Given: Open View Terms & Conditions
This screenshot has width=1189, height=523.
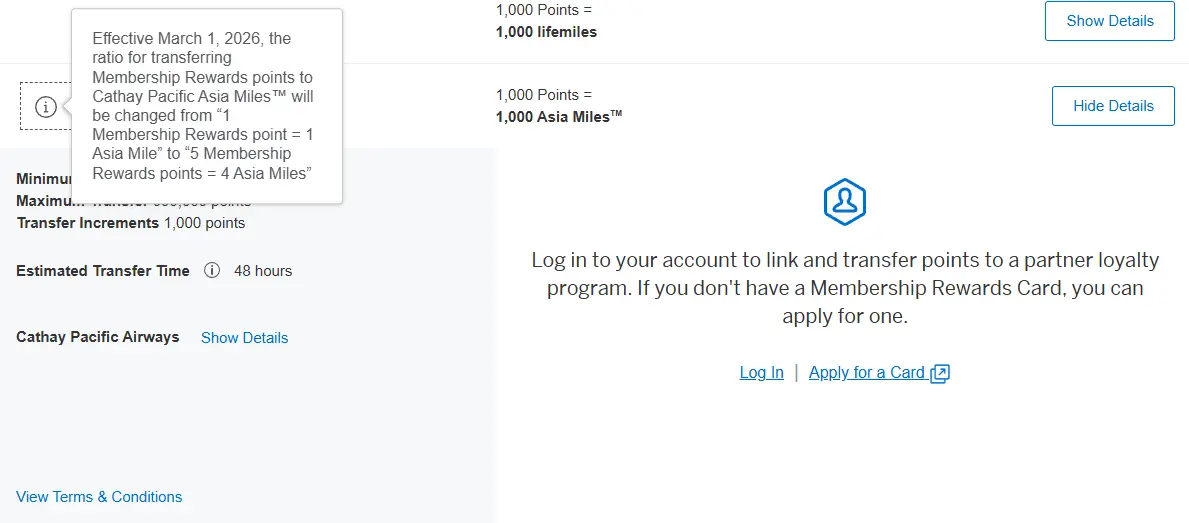Looking at the screenshot, I should click(99, 497).
